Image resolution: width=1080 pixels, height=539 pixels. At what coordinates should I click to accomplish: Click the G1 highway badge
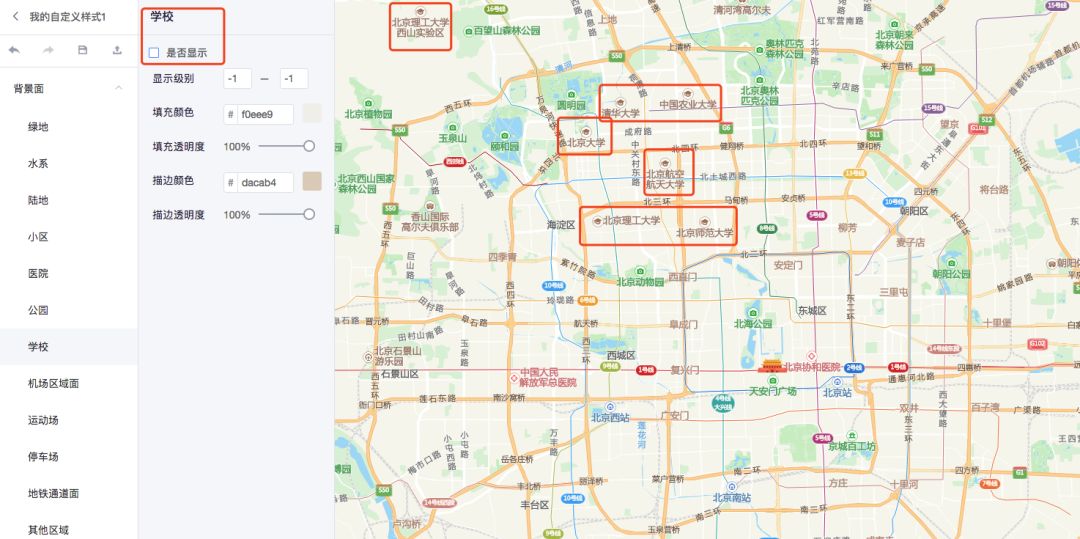[1020, 472]
